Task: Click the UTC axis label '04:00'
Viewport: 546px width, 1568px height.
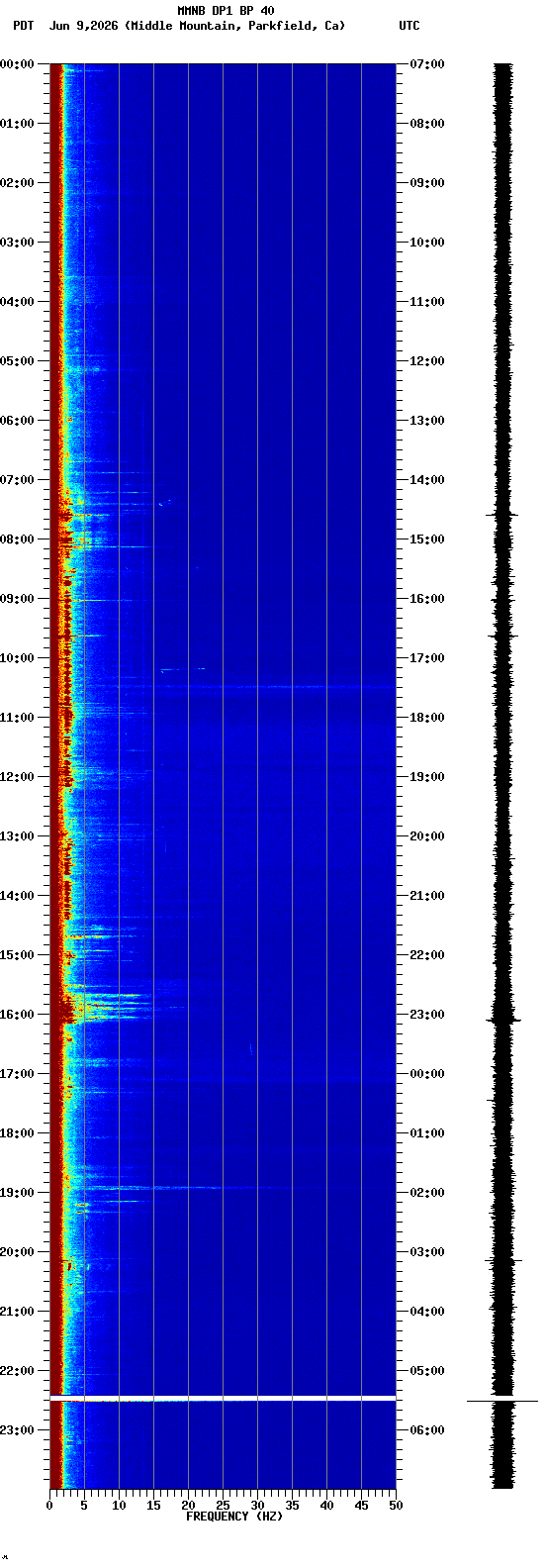Action: 427,1312
